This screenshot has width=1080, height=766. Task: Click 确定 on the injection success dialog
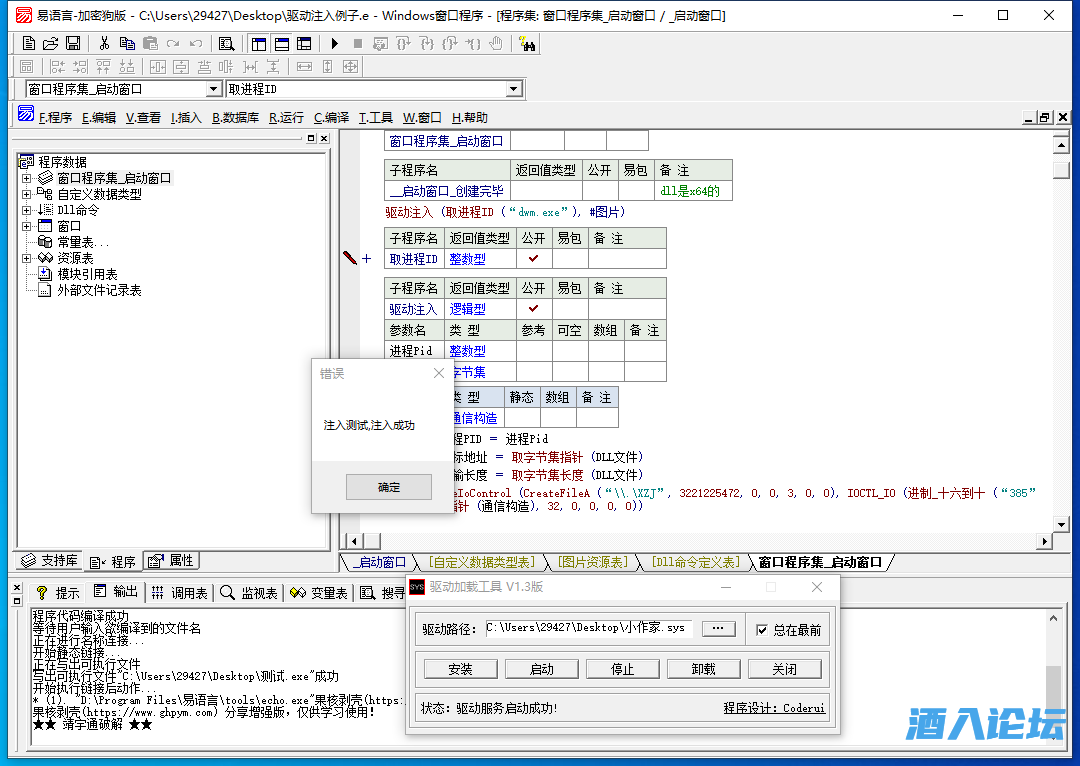click(388, 487)
